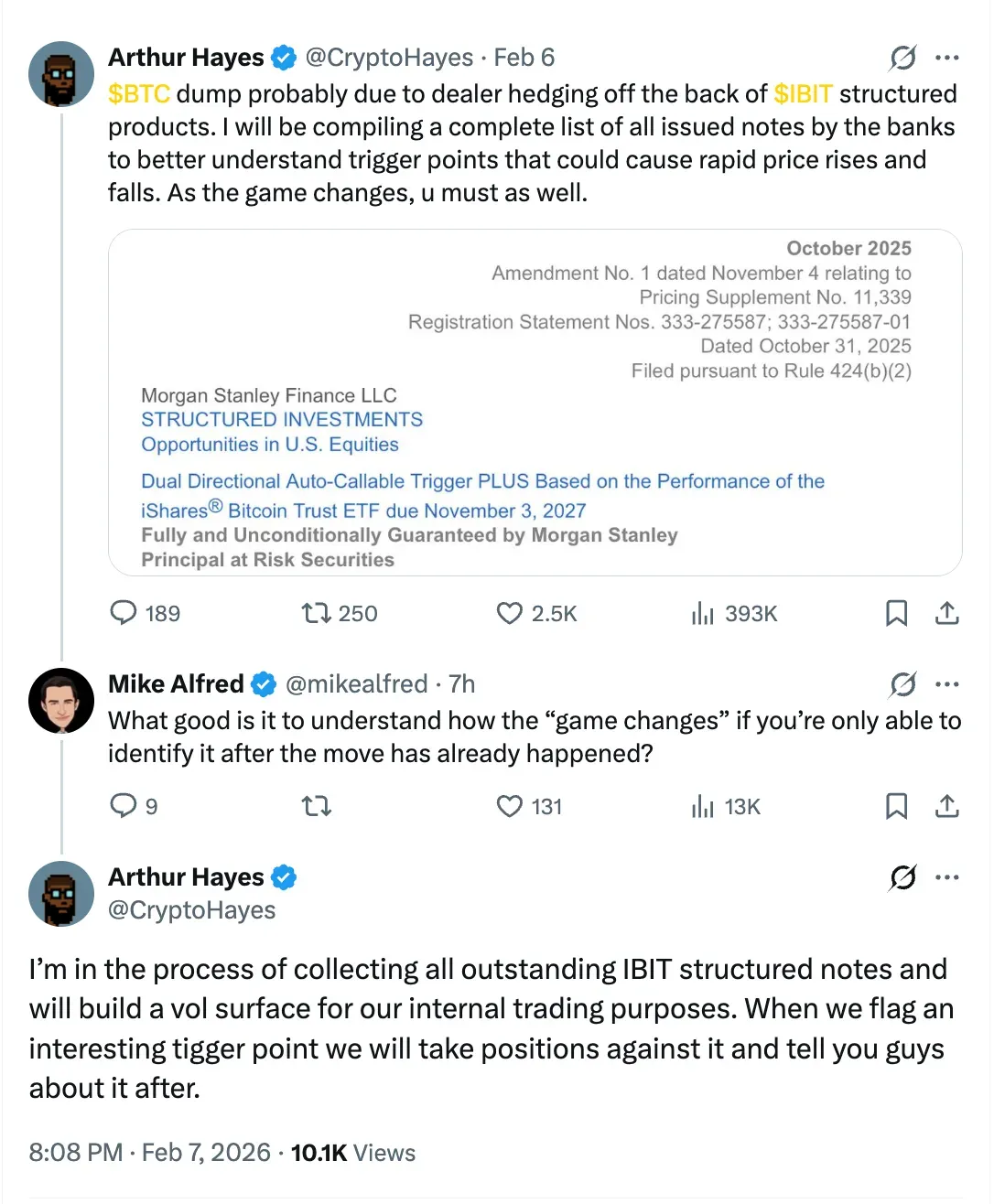
Task: Click the $IBIT cashtag link
Action: tap(803, 94)
